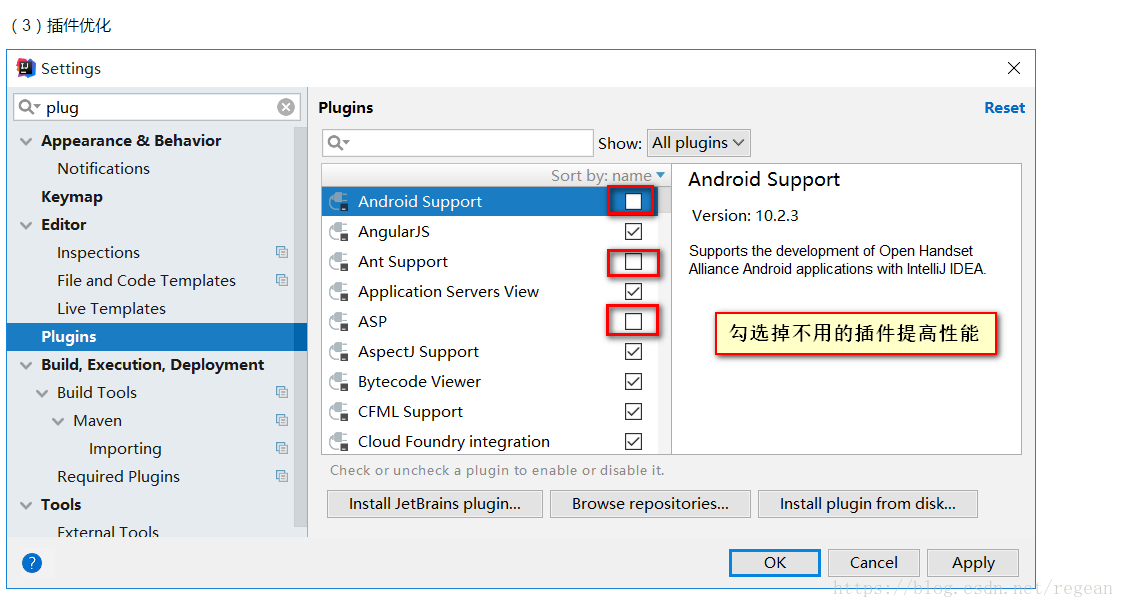Disable the Bytecode Viewer plugin checkbox
The width and height of the screenshot is (1124, 608).
click(x=633, y=381)
